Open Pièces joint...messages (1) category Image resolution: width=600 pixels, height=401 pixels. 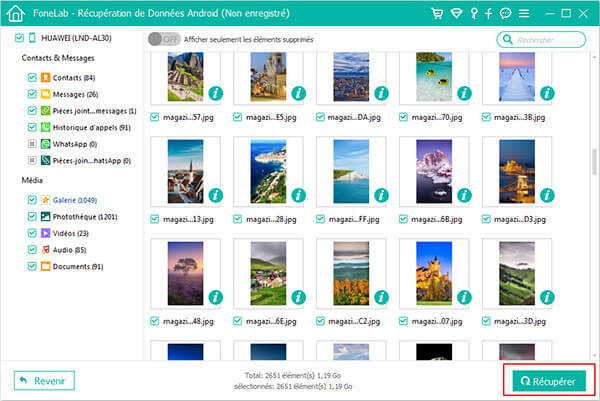coord(95,111)
